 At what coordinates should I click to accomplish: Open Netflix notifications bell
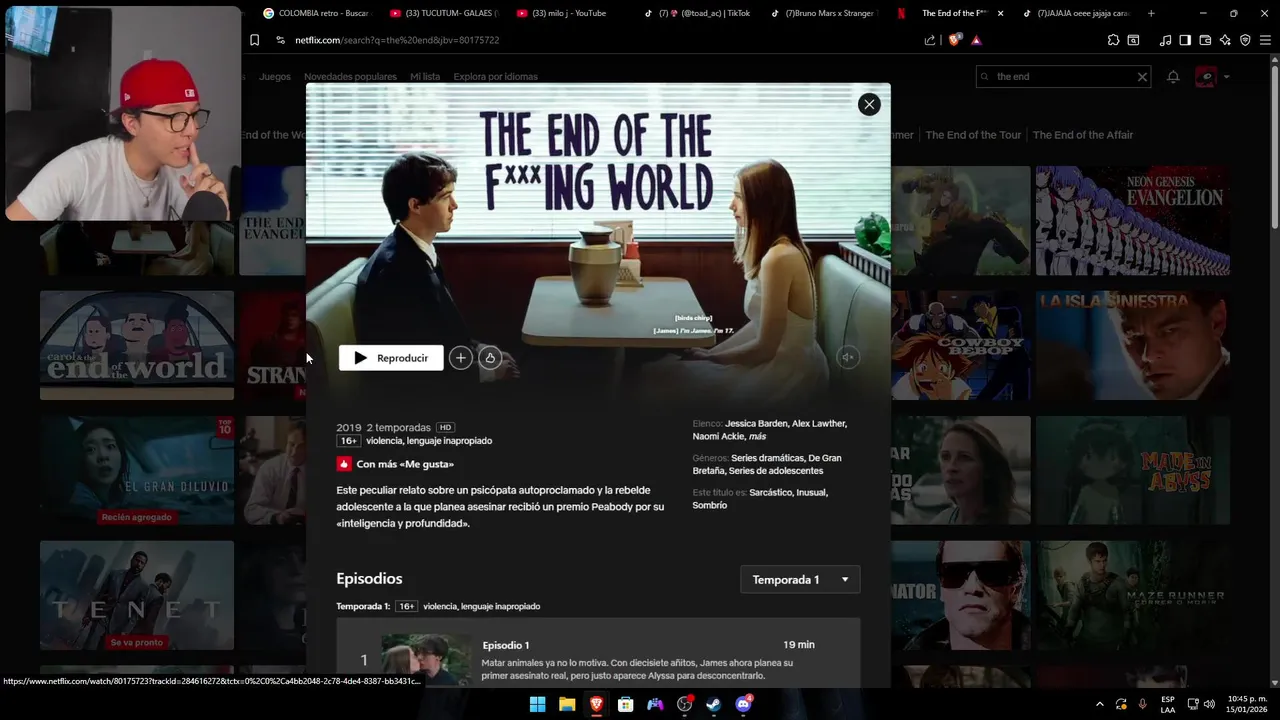coord(1173,77)
